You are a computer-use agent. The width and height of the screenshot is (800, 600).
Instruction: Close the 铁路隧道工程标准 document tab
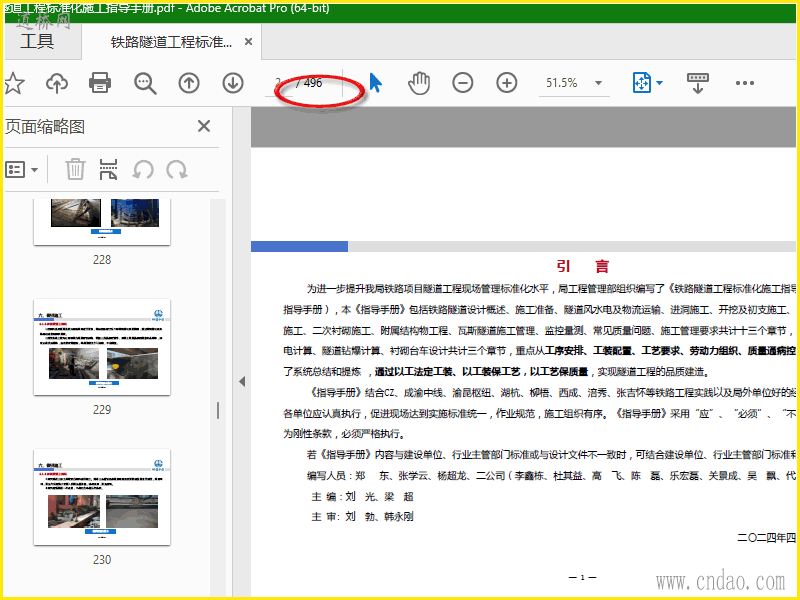(248, 41)
